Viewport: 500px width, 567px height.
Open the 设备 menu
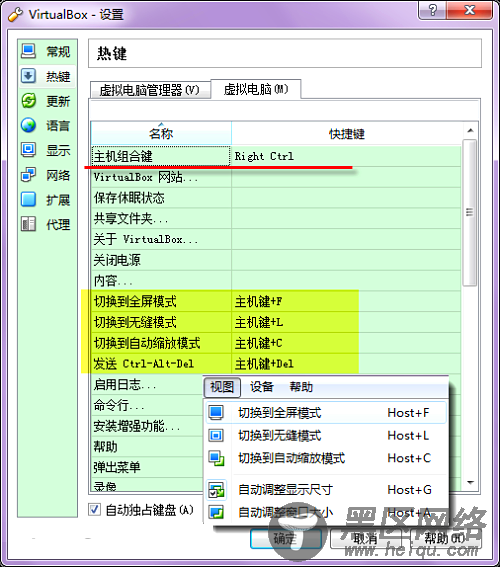click(262, 387)
